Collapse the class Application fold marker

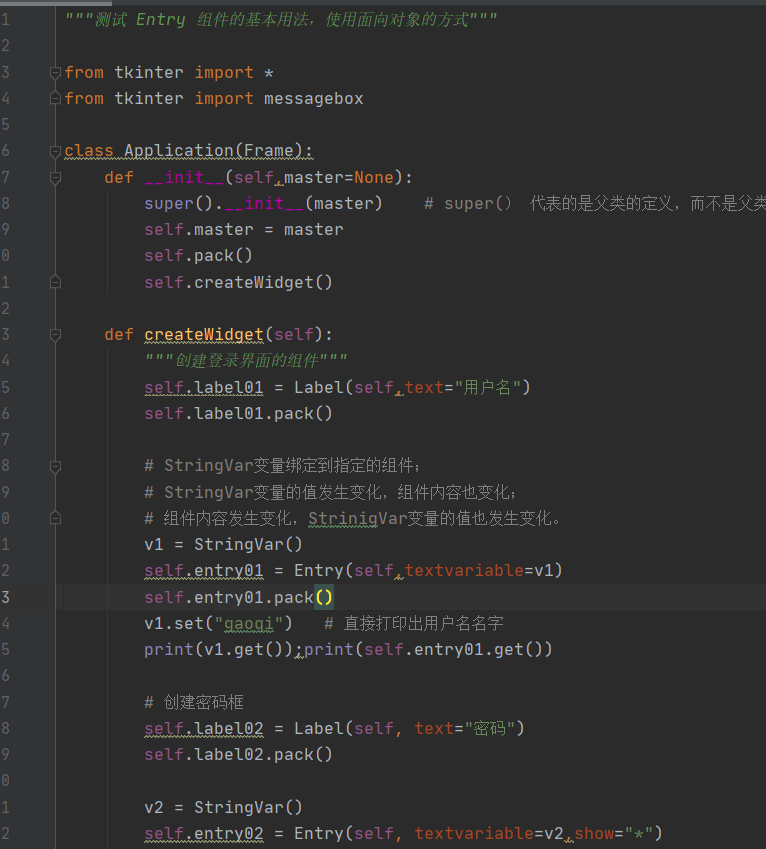[x=55, y=151]
